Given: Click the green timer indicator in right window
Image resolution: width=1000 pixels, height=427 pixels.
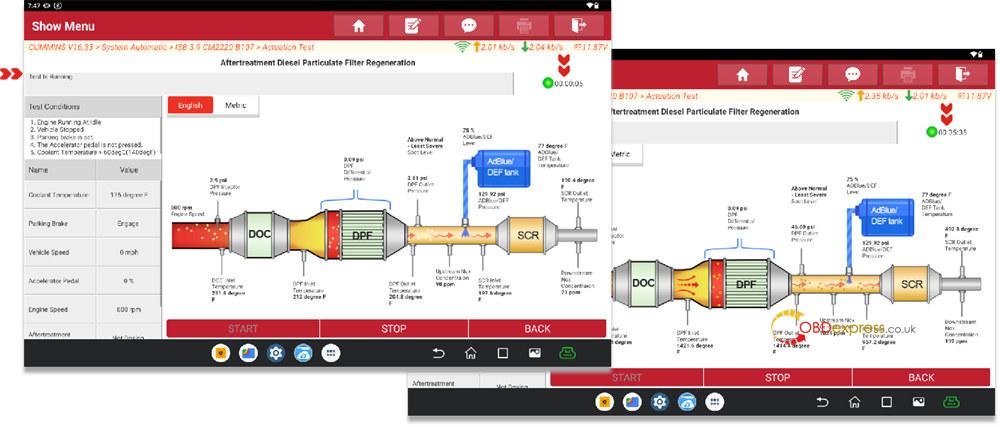Looking at the screenshot, I should tap(931, 132).
